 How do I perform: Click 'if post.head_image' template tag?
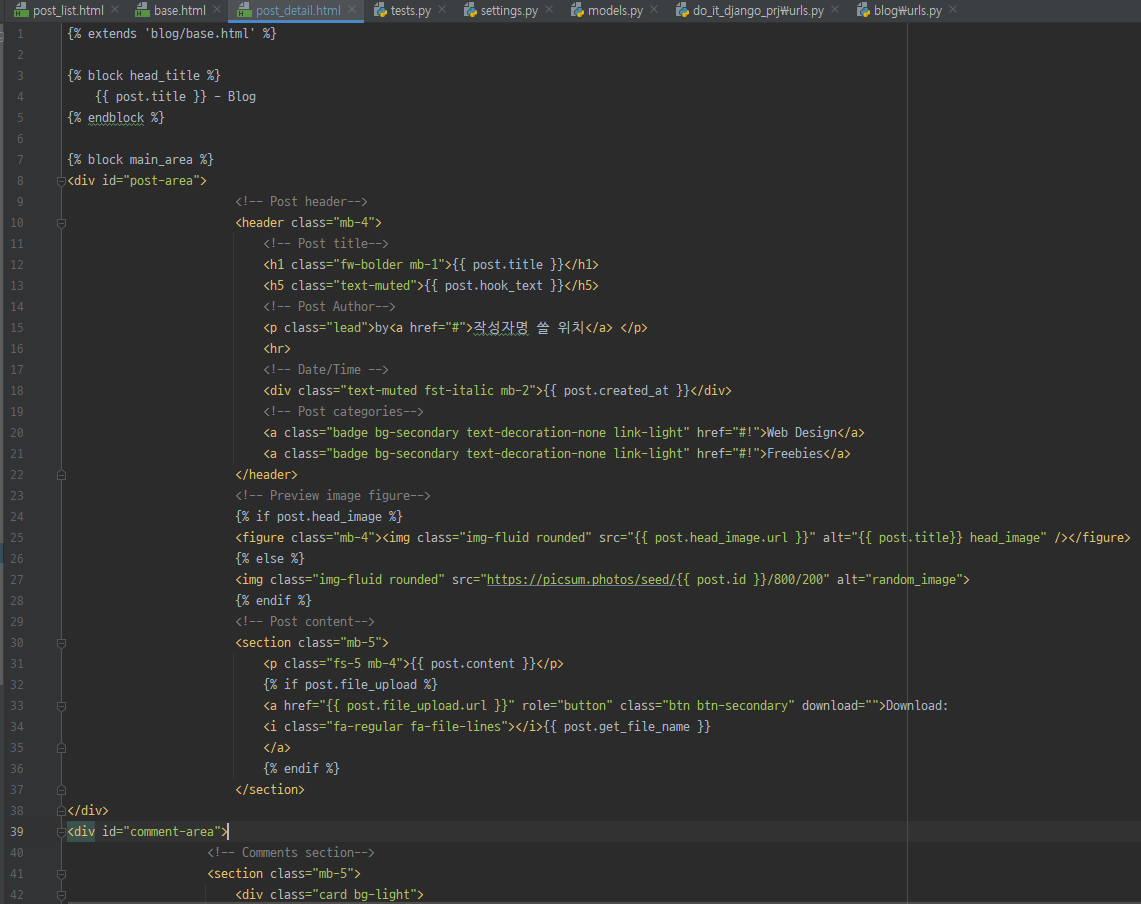pyautogui.click(x=319, y=517)
